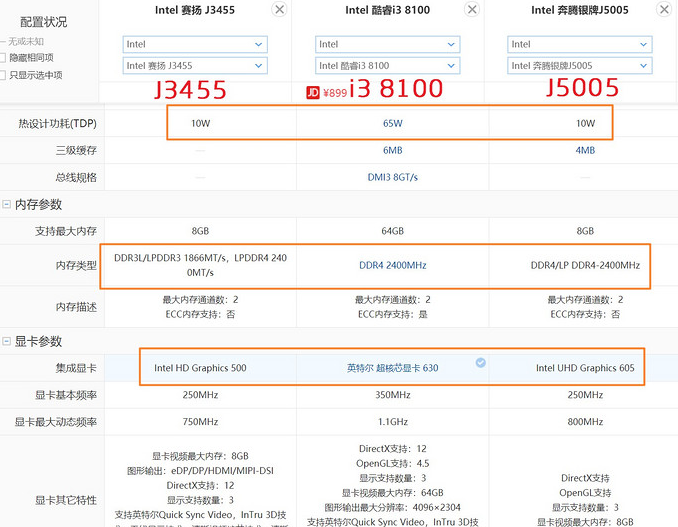Click the 800MHz max graphics frequency

pyautogui.click(x=585, y=422)
